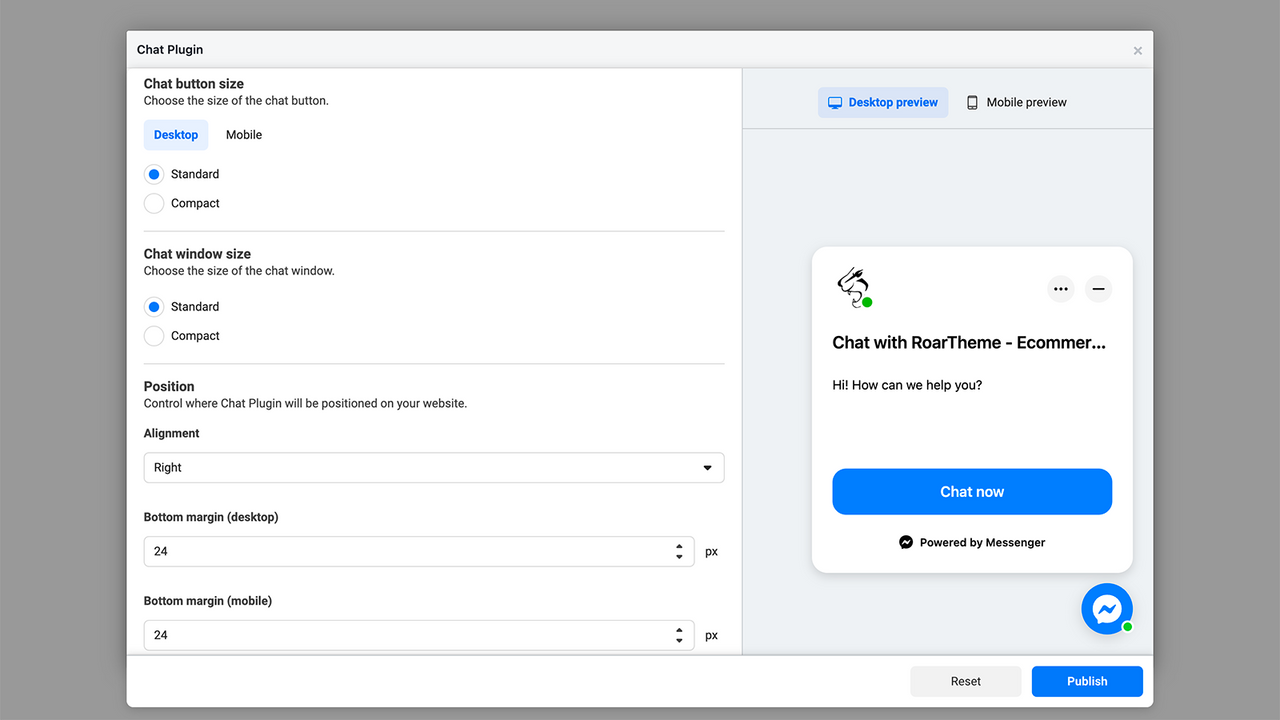Select the Desktop tab under Chat button size
The height and width of the screenshot is (720, 1280).
click(176, 134)
